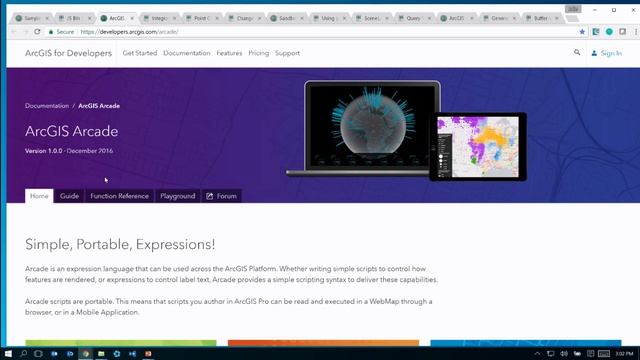This screenshot has height=360, width=640.
Task: Close the Sample browser tab
Action: tap(47, 18)
